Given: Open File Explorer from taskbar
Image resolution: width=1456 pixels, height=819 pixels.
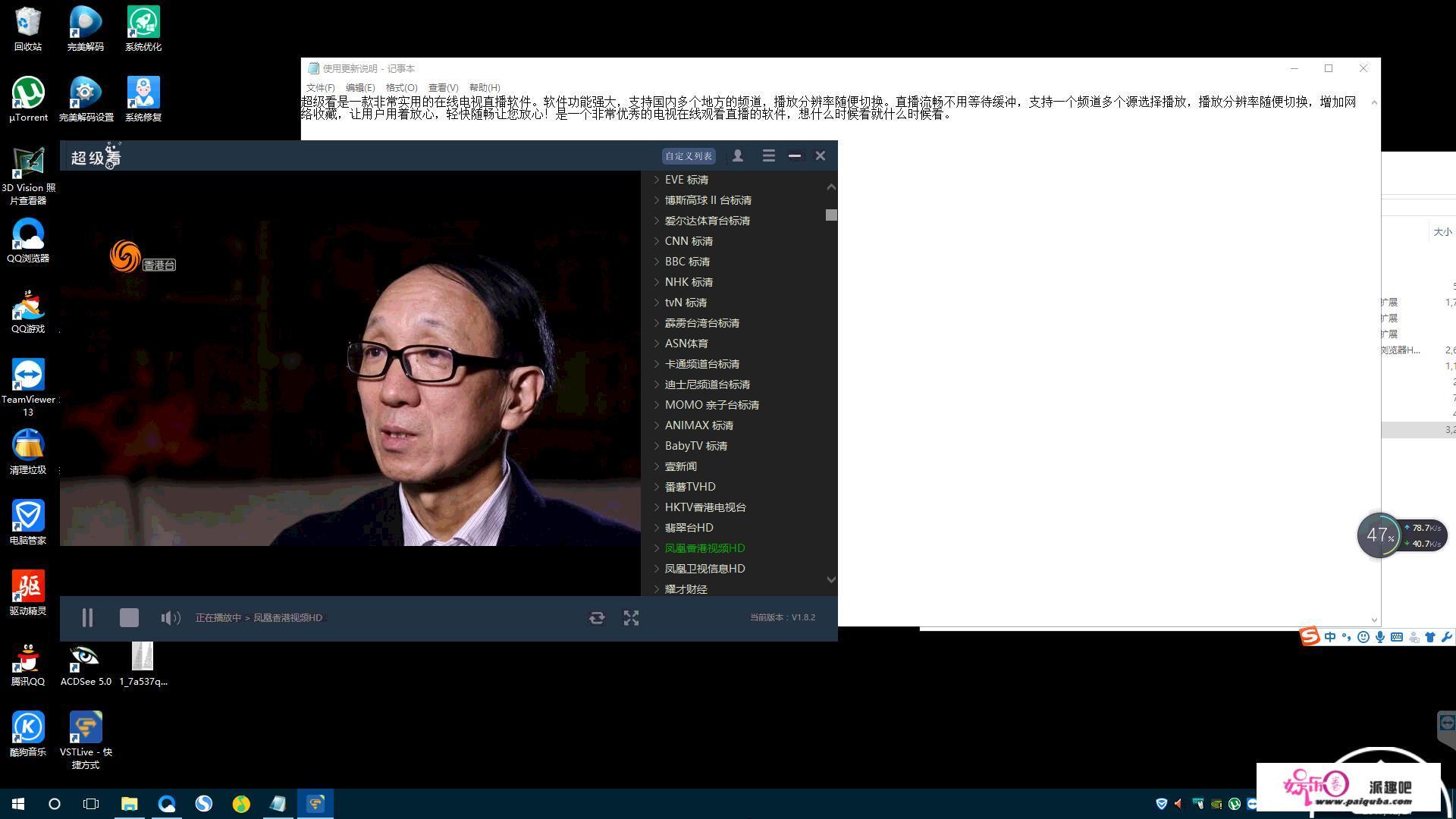Looking at the screenshot, I should coord(130,804).
